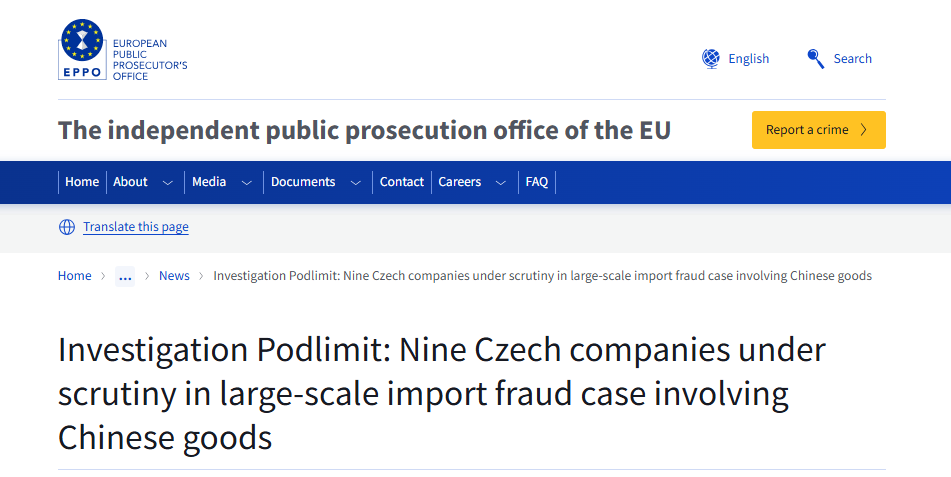This screenshot has width=951, height=477.
Task: Click the magnifying glass search icon
Action: pyautogui.click(x=816, y=59)
